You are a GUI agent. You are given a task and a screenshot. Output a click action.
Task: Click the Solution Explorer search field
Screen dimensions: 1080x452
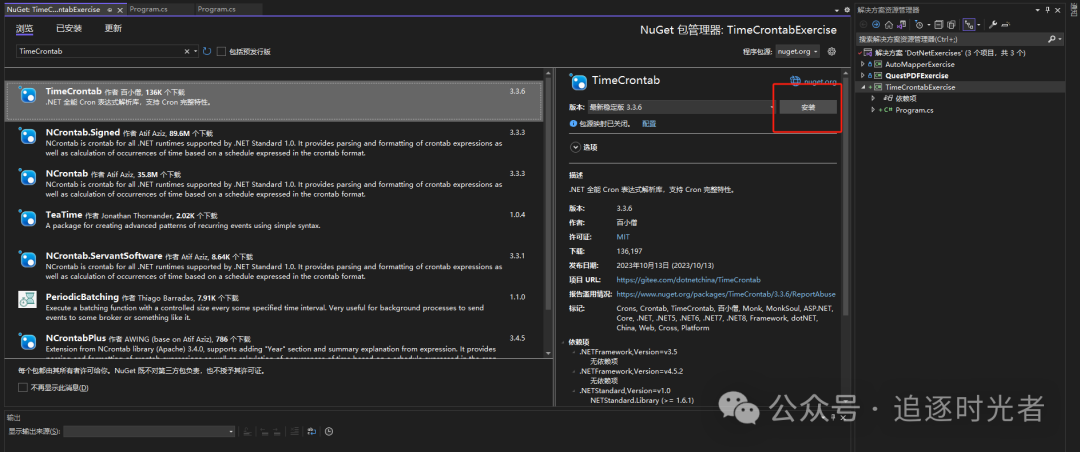(x=950, y=39)
